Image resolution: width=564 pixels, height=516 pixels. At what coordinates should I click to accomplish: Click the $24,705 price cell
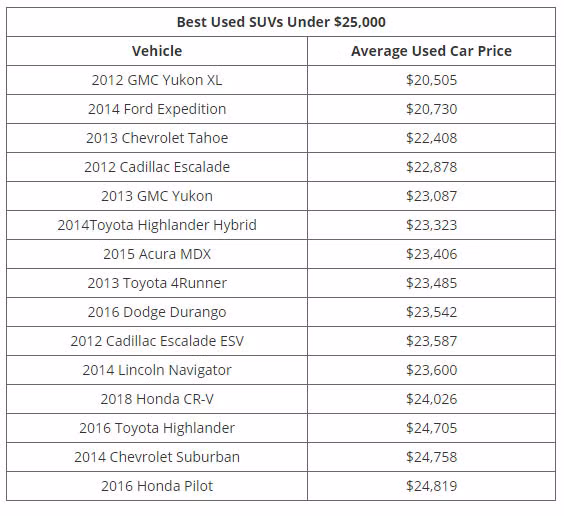click(431, 428)
